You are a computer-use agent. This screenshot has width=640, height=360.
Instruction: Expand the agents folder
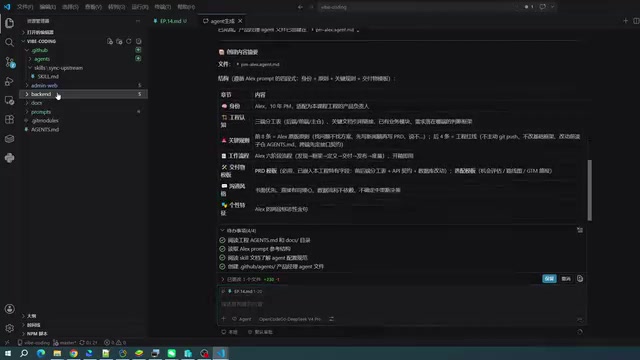[x=42, y=59]
